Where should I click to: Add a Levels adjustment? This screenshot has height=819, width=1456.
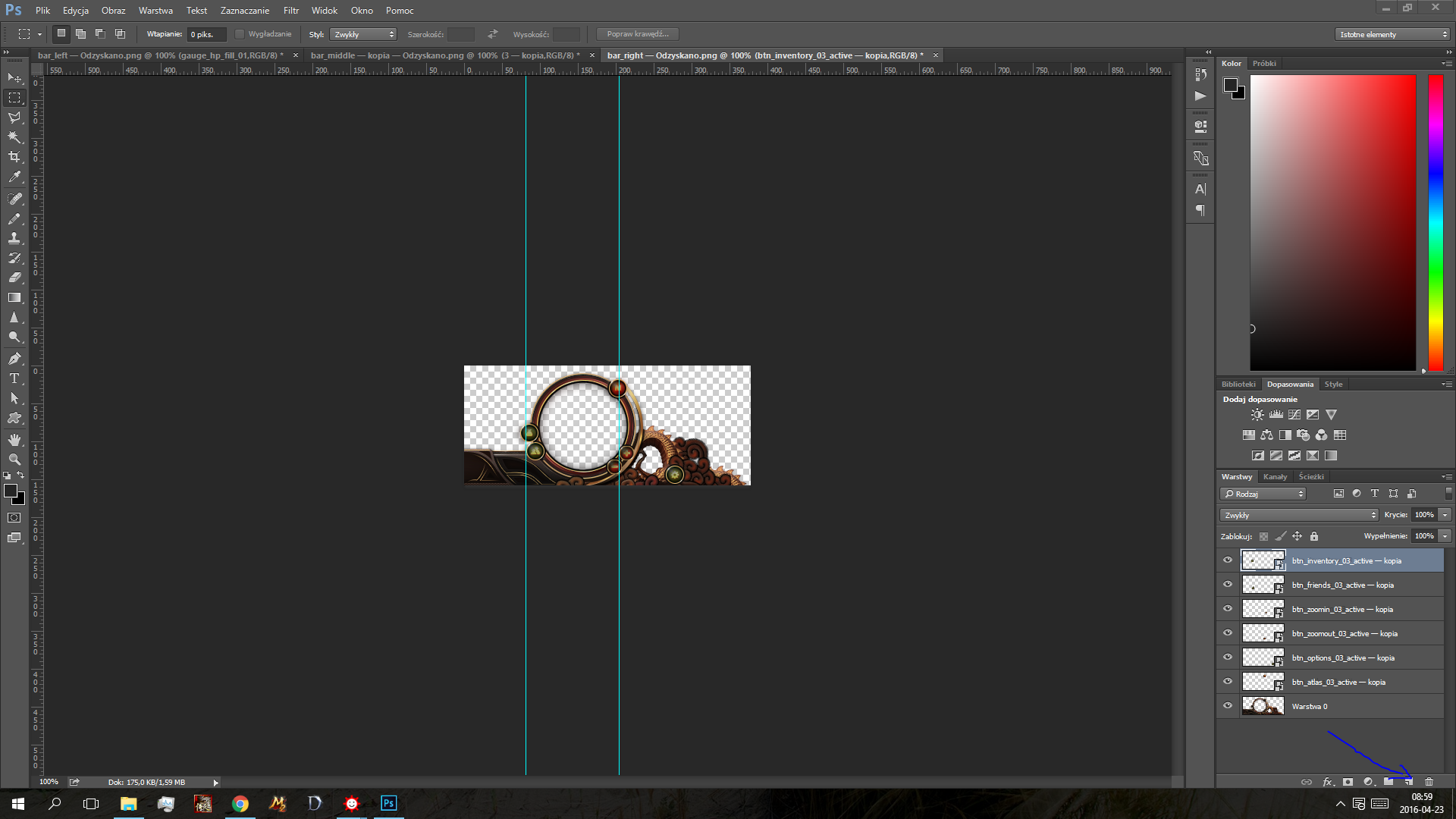(1276, 415)
